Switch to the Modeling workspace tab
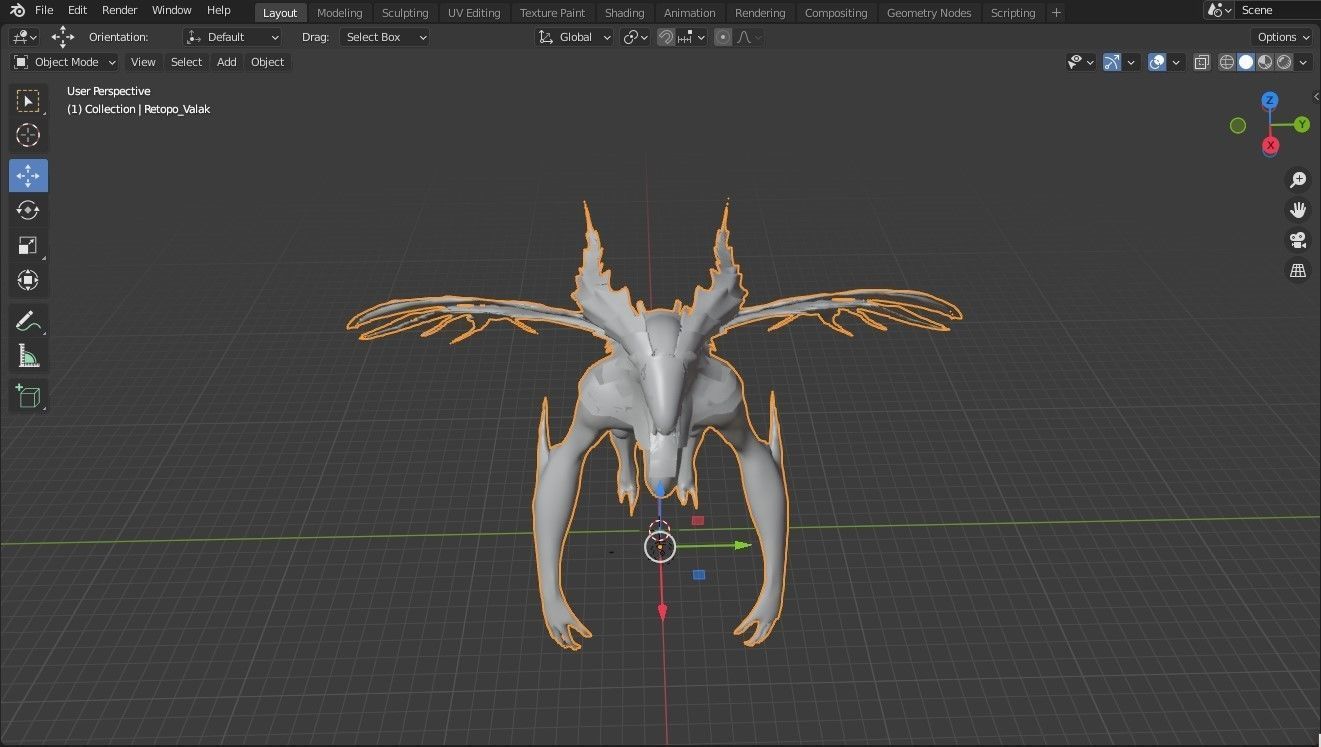 click(x=339, y=13)
